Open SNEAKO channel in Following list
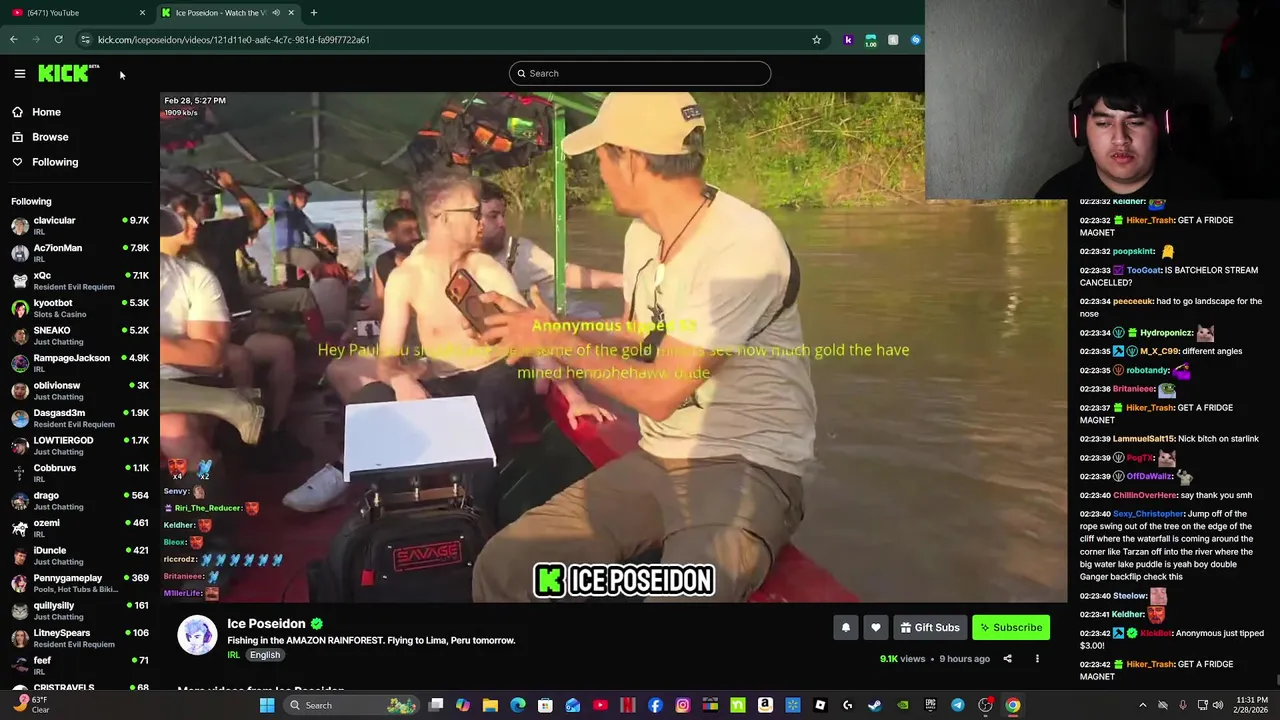The image size is (1280, 720). 80,335
